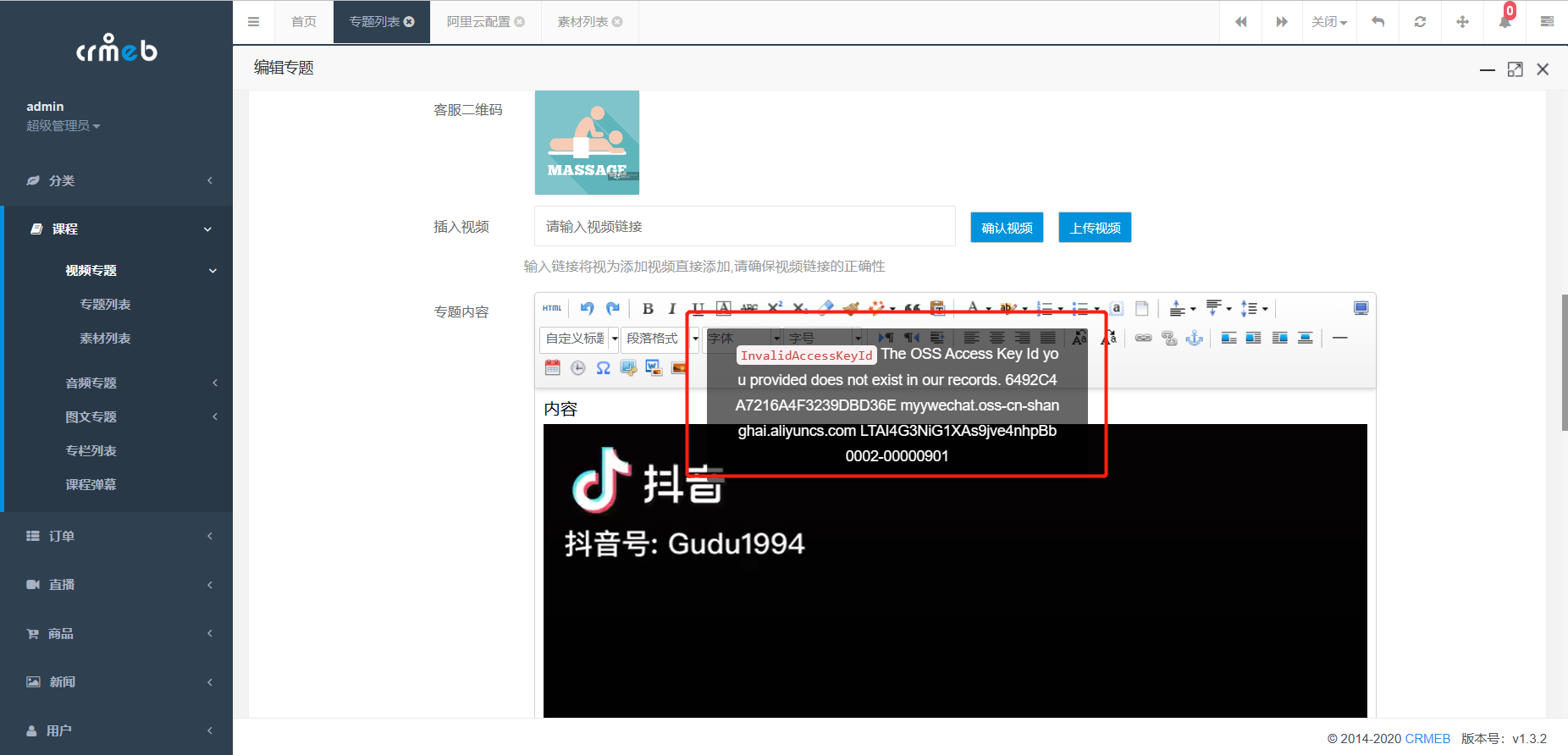1568x755 pixels.
Task: Open the 关闭 tab options dropdown
Action: click(1329, 22)
